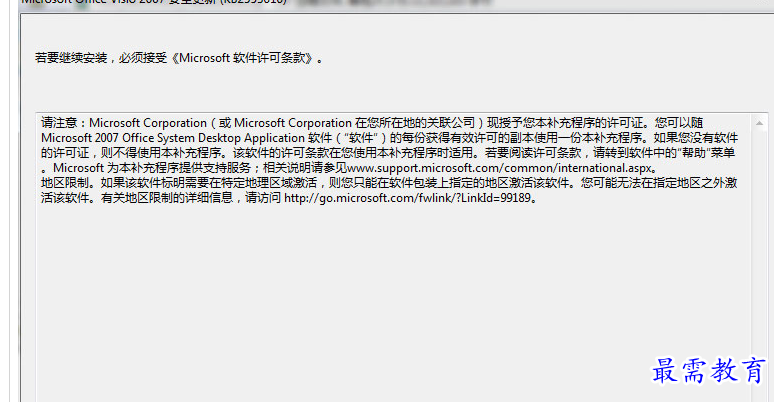Click the support.microsoft.com international.aspx URL text
Screen dimensions: 774x402
pyautogui.click(x=500, y=168)
